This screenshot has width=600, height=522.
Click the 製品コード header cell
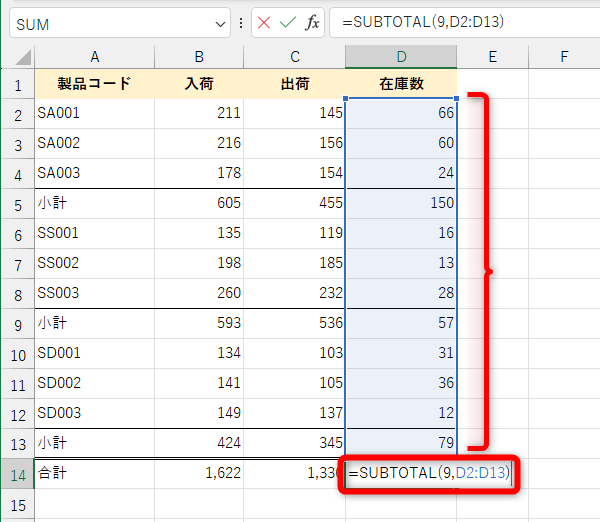click(95, 84)
